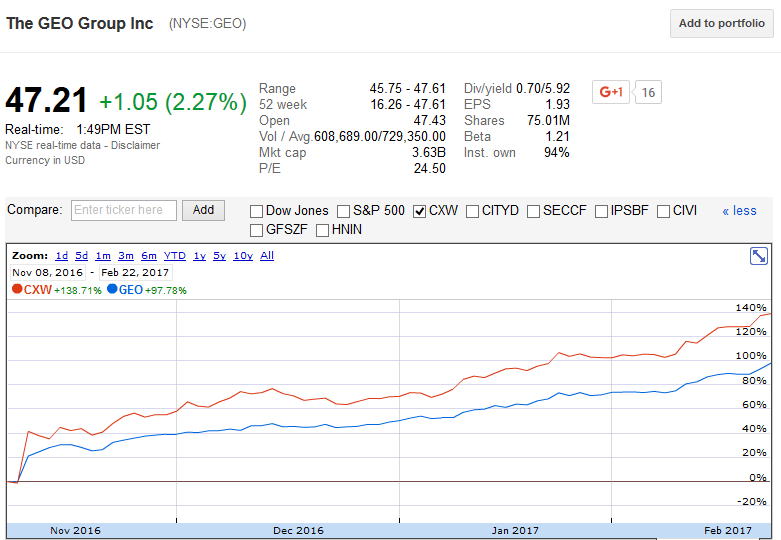This screenshot has width=781, height=540.
Task: Click Nov 2016 on timeline
Action: point(75,531)
